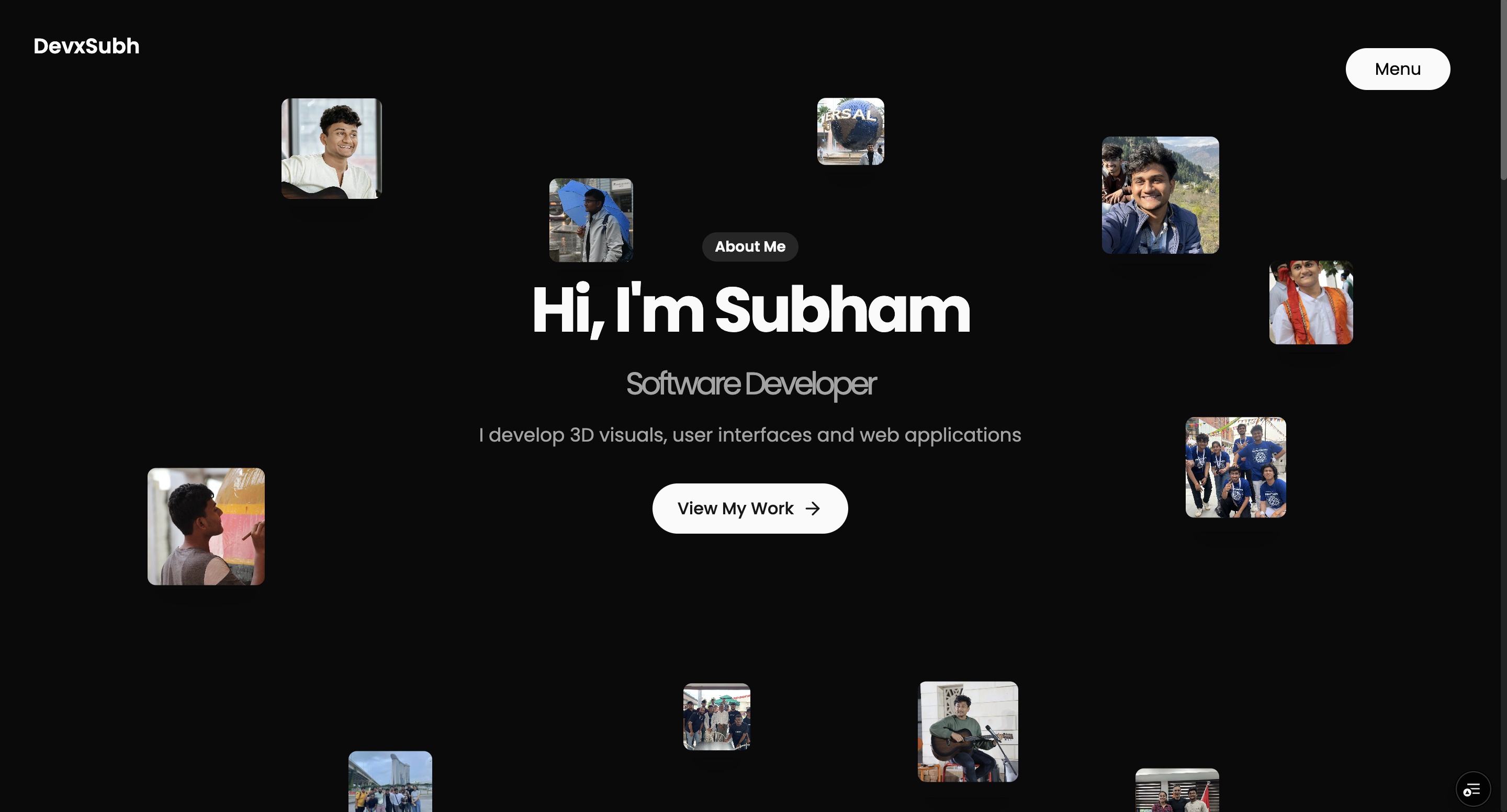Click the Software Developer subtitle
This screenshot has height=812, width=1507.
[x=750, y=384]
